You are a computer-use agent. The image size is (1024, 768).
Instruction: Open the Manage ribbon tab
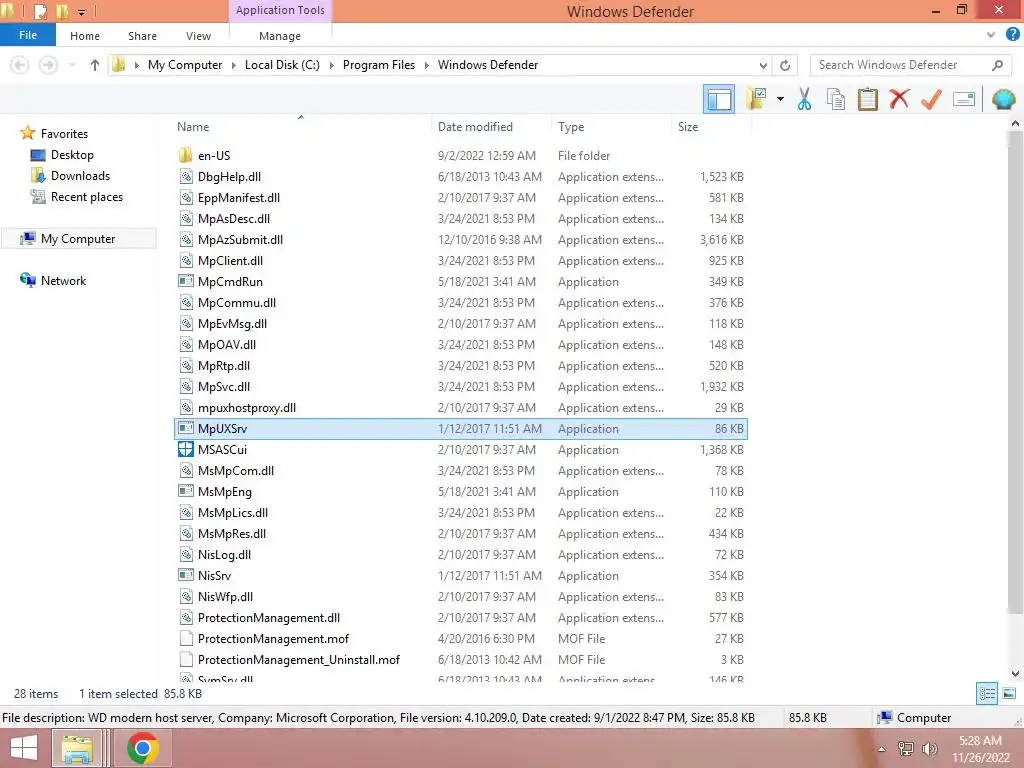280,36
